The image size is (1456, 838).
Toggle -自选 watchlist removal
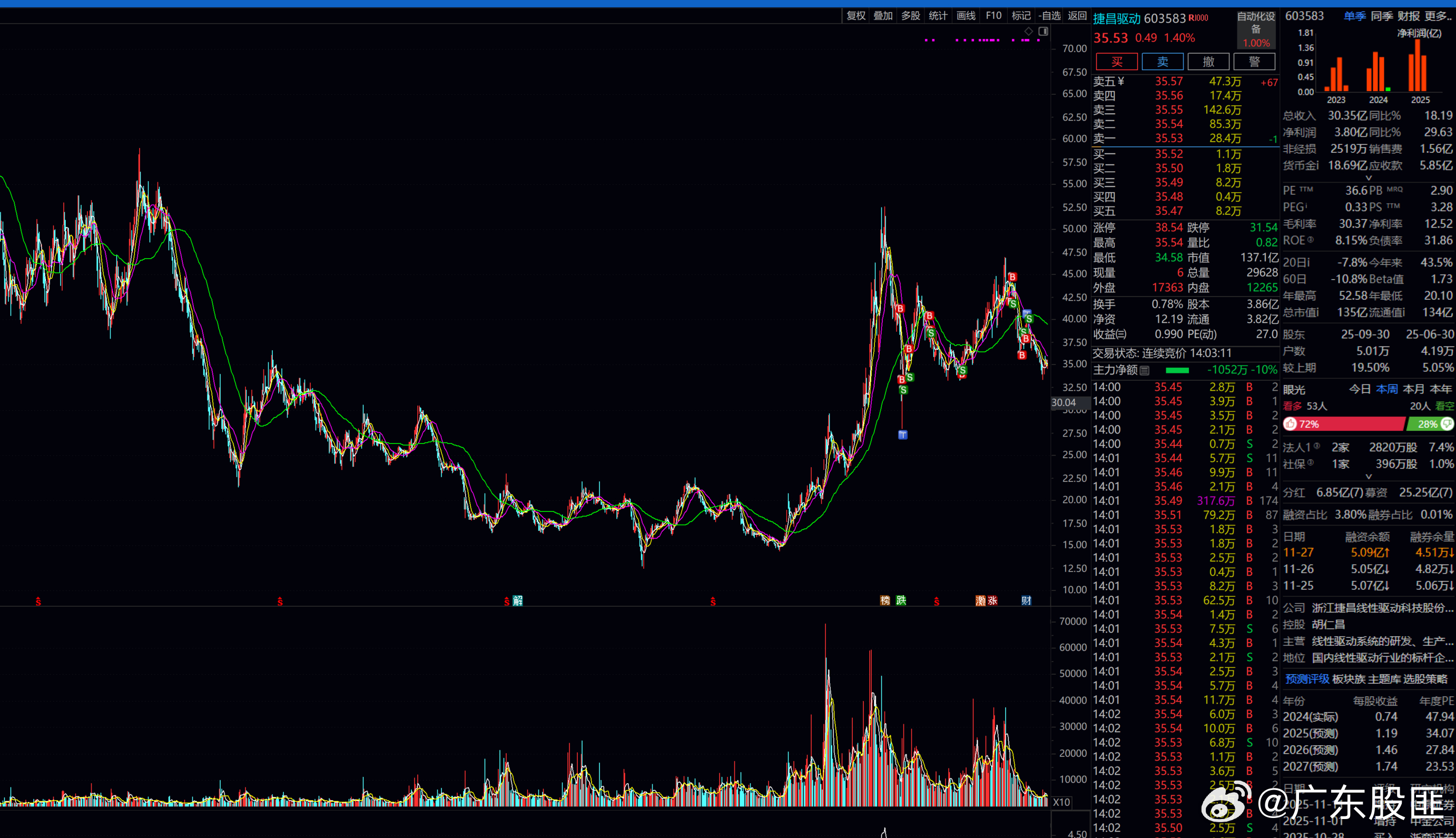tap(1049, 16)
